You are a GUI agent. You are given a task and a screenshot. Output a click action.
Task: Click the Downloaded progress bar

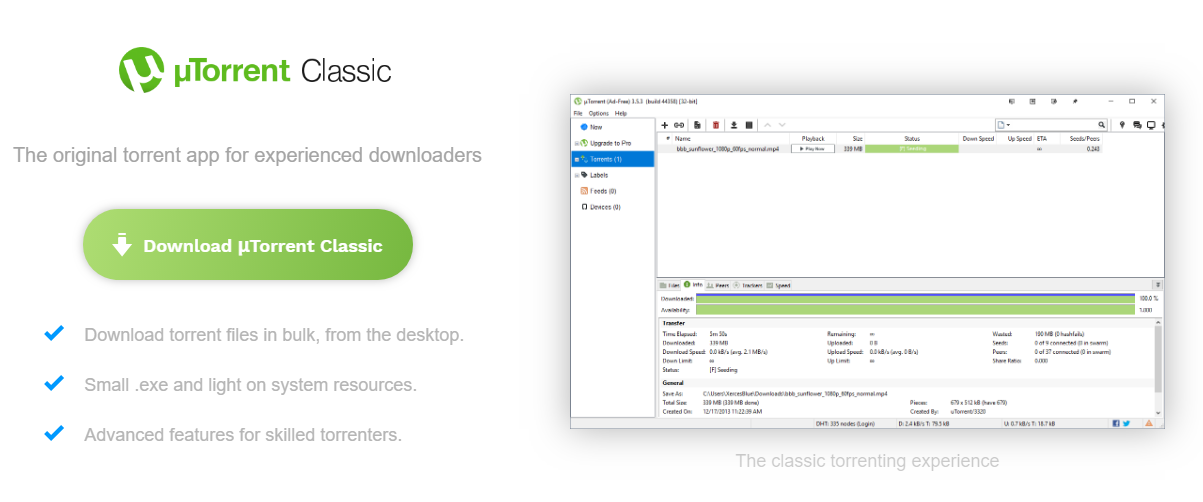[x=916, y=298]
